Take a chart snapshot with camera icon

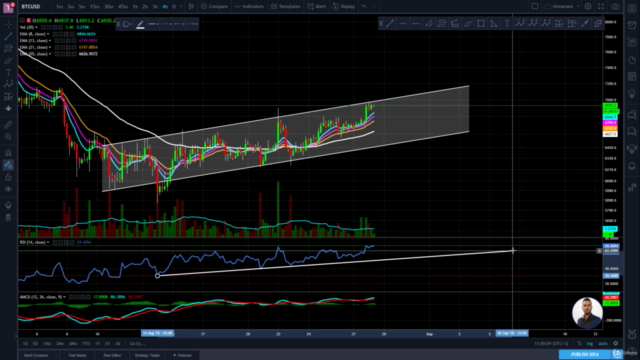615,7
